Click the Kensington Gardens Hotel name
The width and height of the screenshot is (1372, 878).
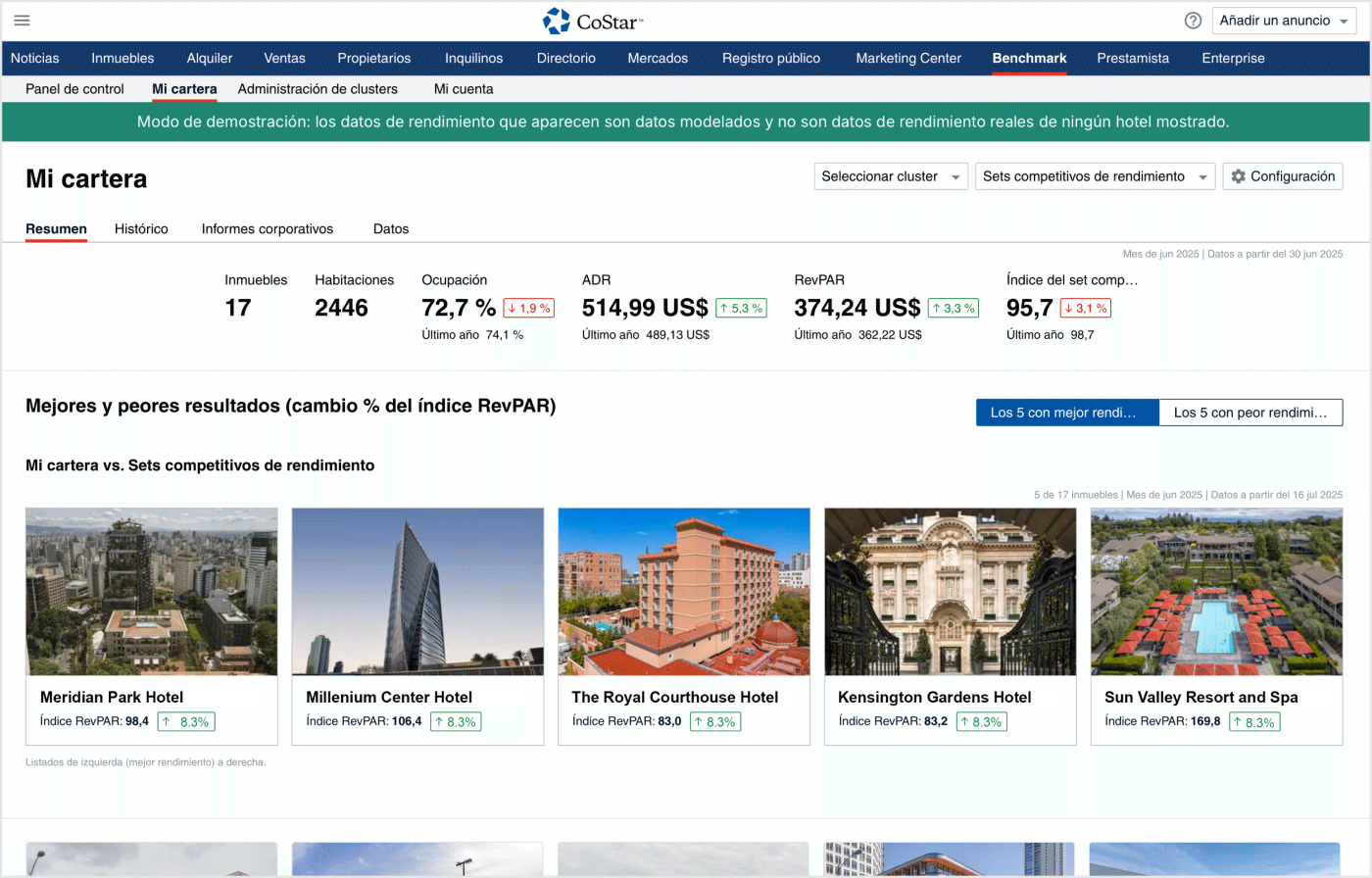[934, 697]
